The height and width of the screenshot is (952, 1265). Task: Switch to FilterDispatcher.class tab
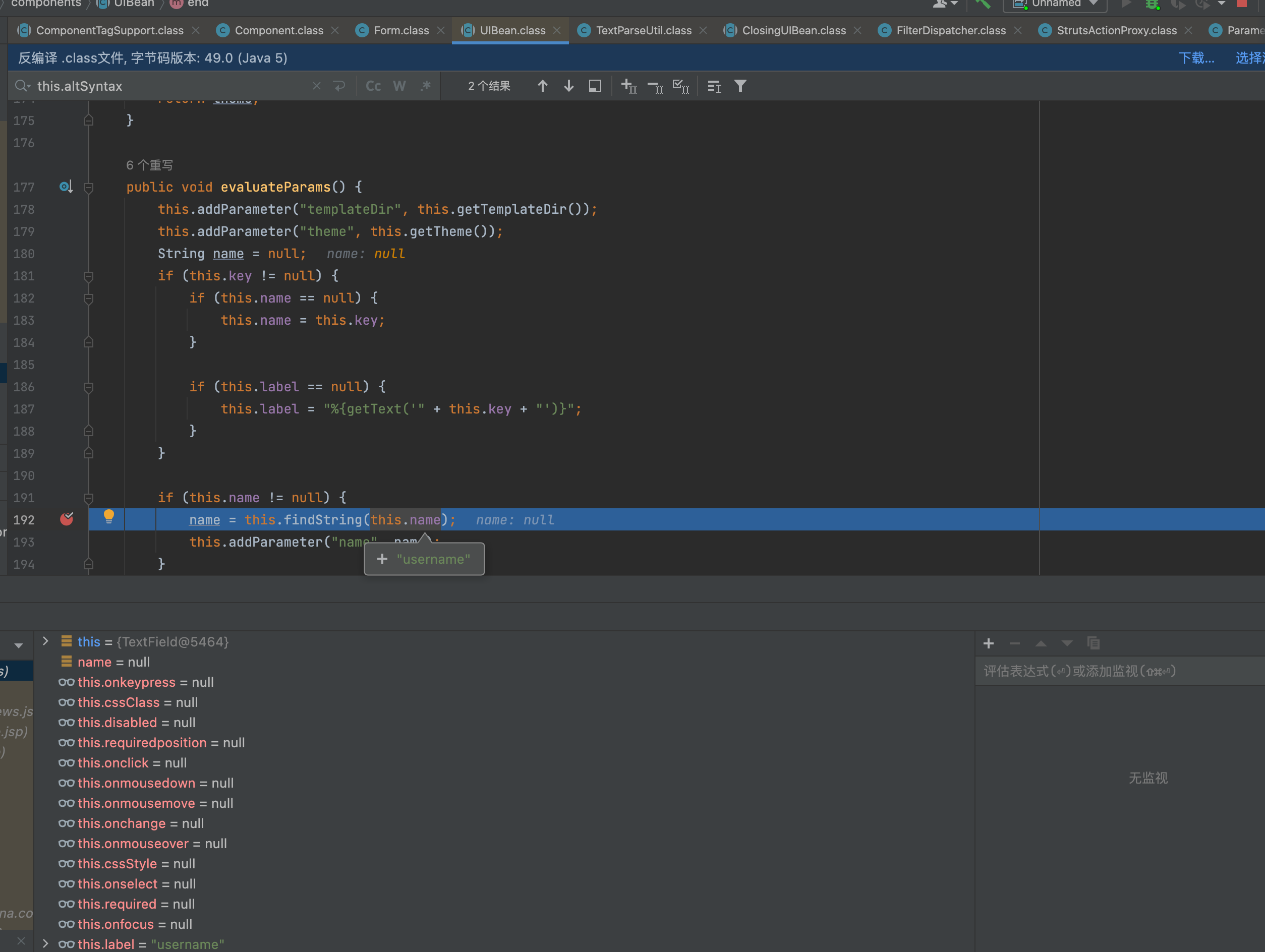pyautogui.click(x=950, y=30)
